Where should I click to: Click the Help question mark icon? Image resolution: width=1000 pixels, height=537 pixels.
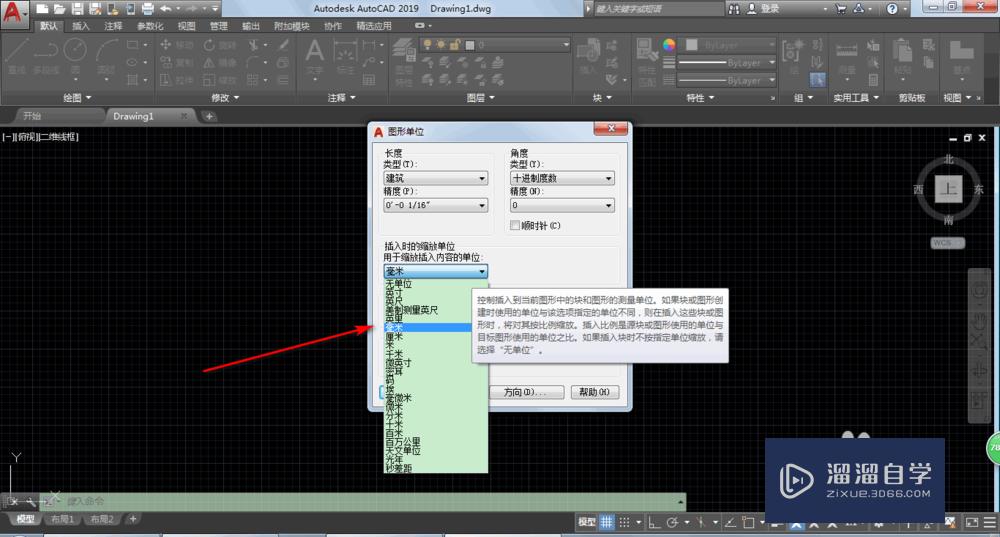pos(892,9)
